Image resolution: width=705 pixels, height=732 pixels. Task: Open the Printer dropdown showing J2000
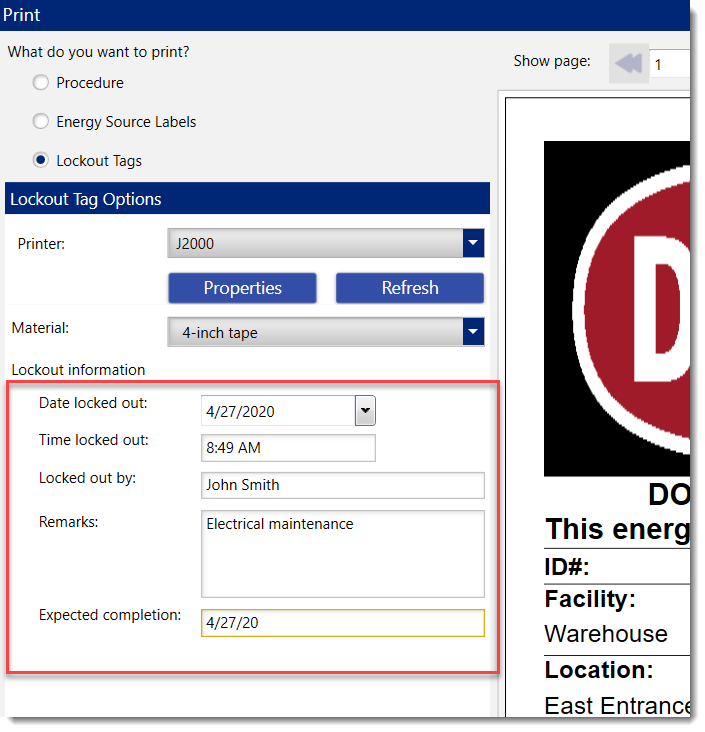tap(325, 243)
